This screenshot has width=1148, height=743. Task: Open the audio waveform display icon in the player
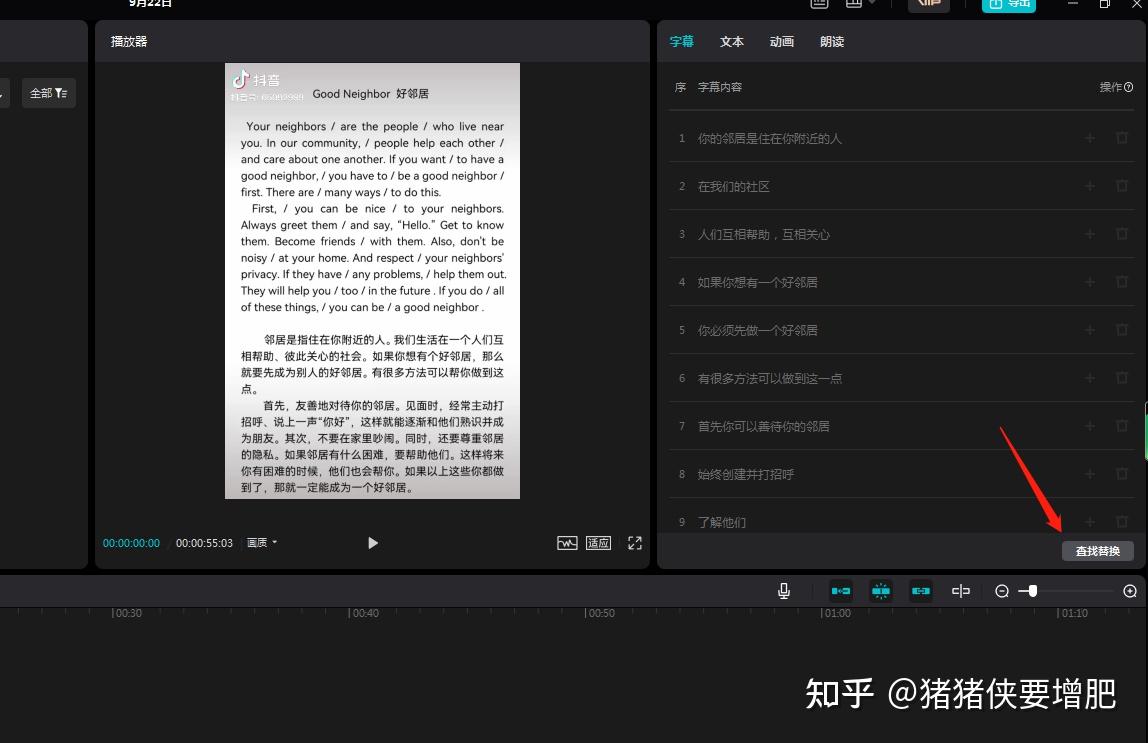567,542
